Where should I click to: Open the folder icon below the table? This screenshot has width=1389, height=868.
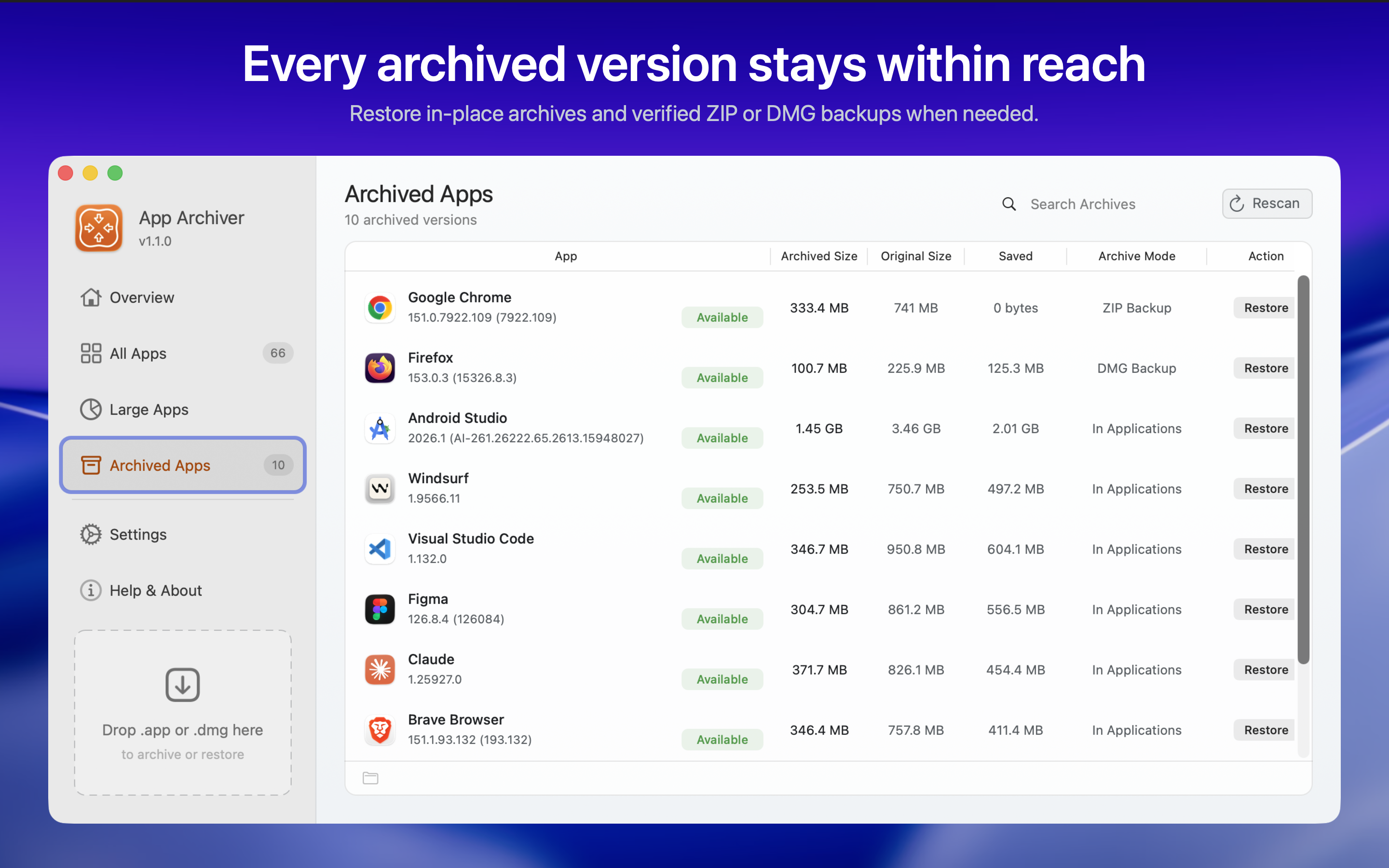[371, 778]
